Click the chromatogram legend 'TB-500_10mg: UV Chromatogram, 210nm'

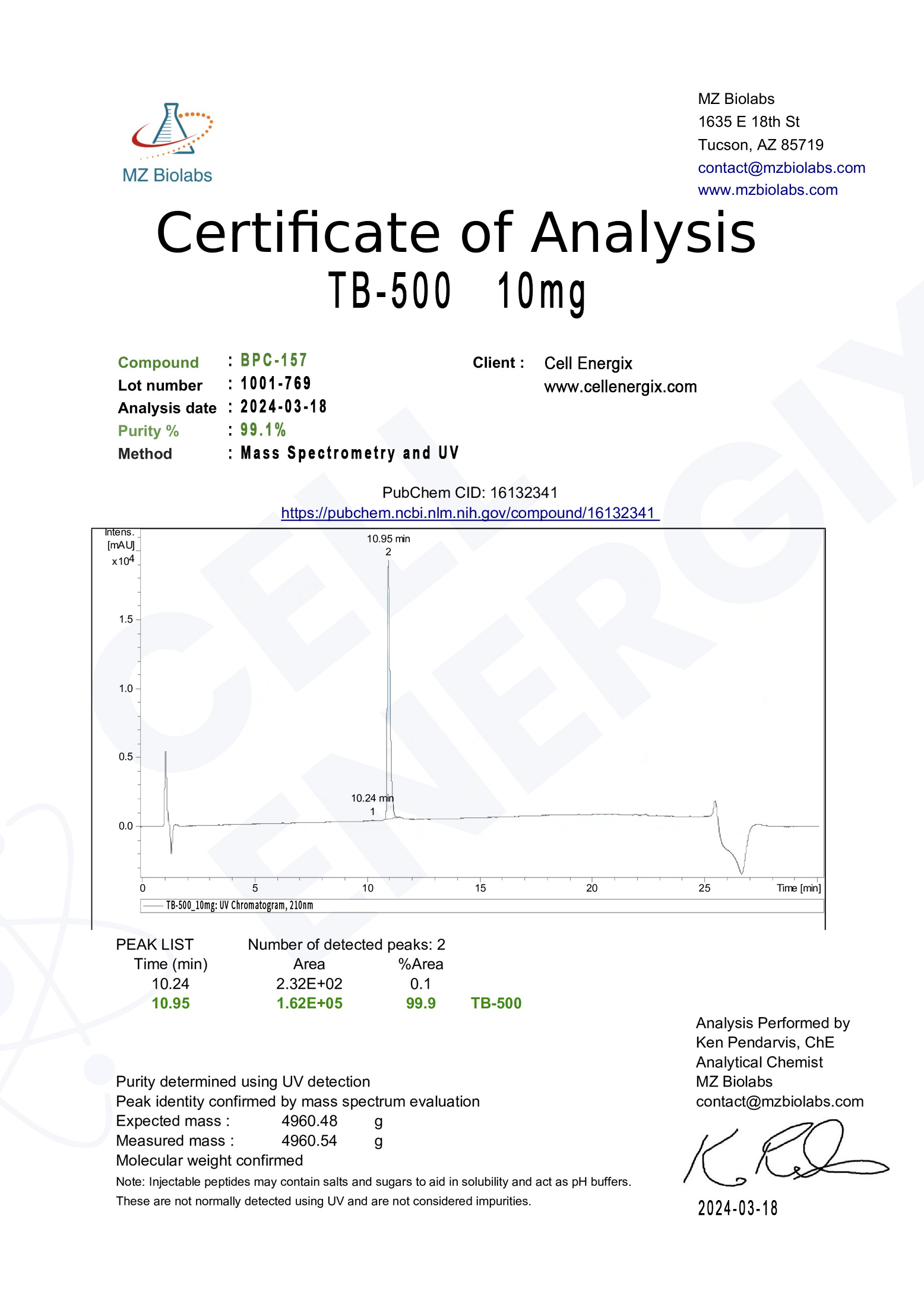239,905
